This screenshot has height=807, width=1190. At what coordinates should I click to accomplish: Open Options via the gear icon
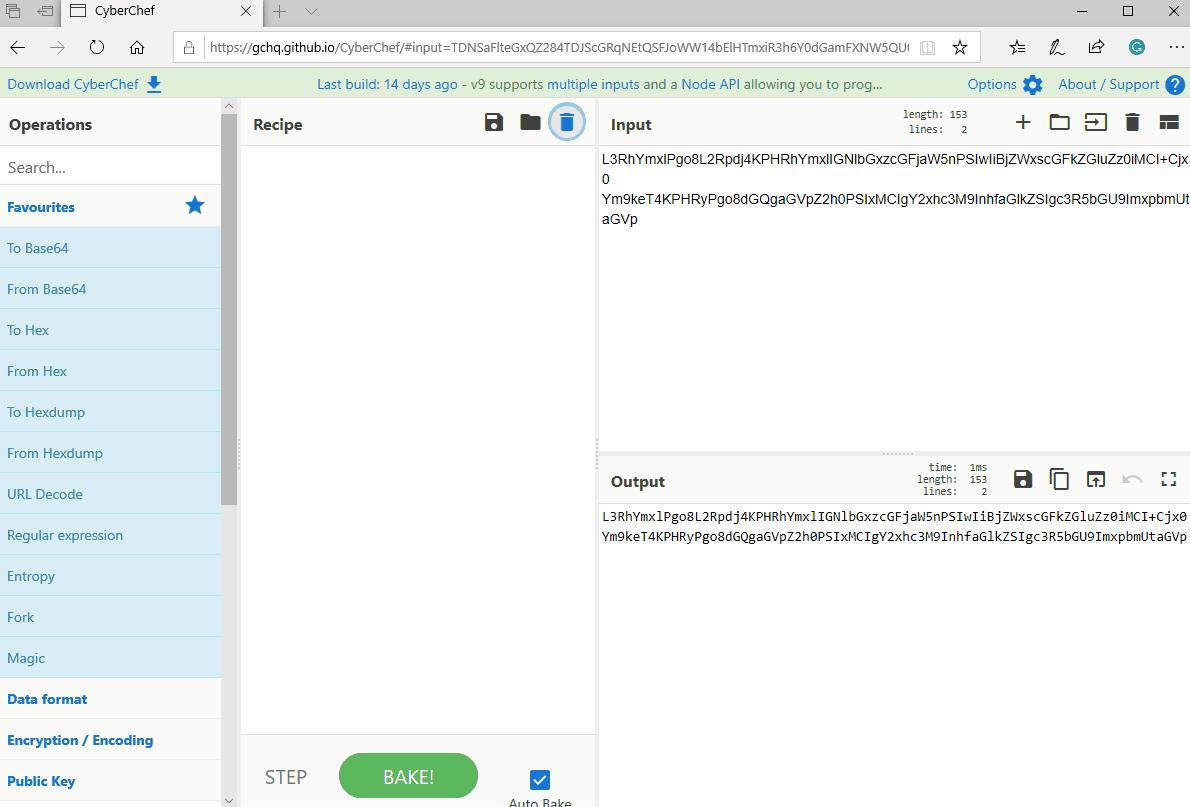tap(1033, 84)
